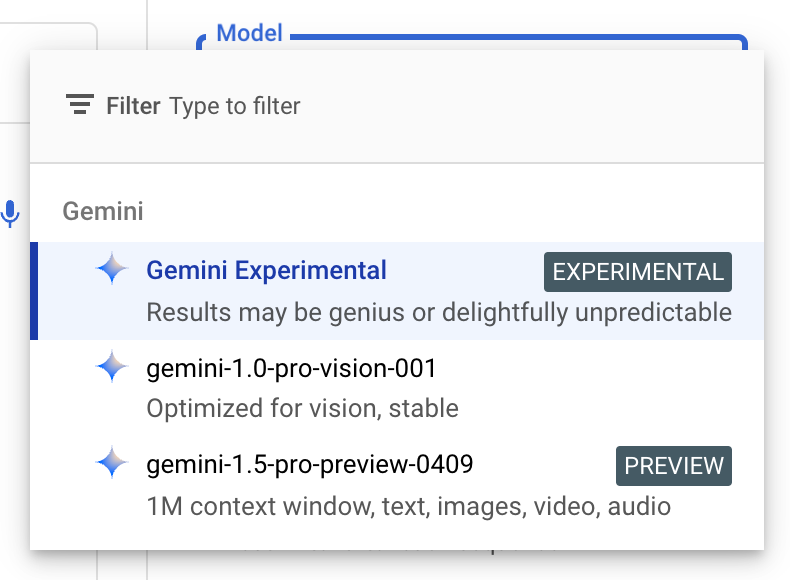Click the blue Model field border
This screenshot has width=790, height=580.
point(519,37)
